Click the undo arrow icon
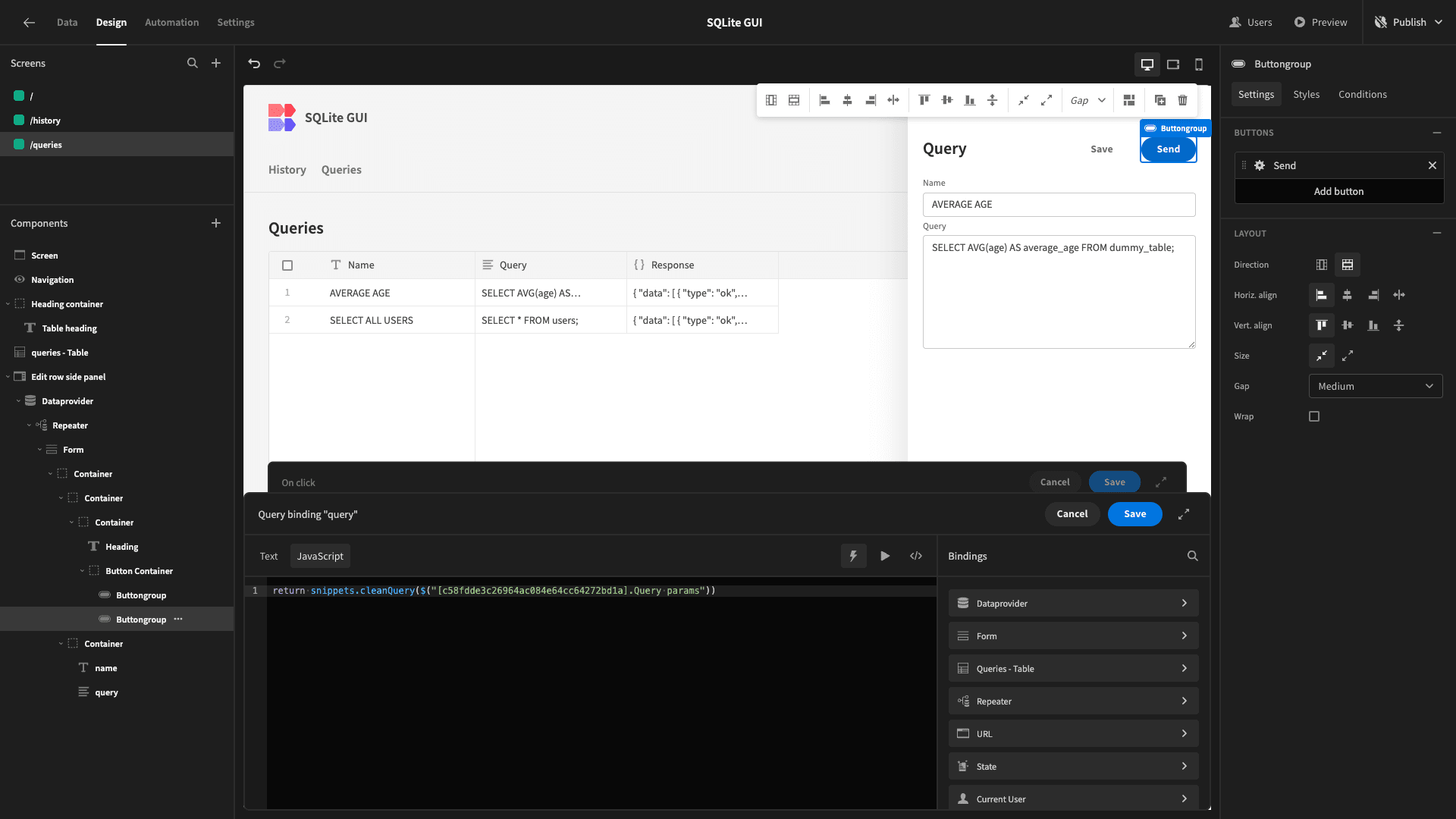This screenshot has height=819, width=1456. [254, 64]
